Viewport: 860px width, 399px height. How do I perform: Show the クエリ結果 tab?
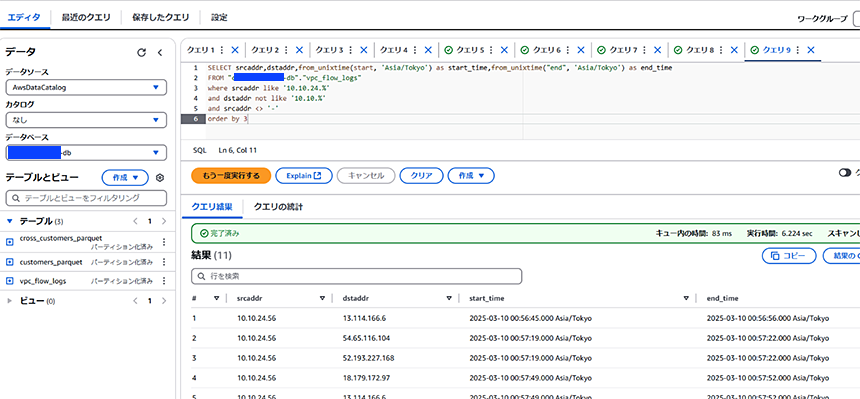212,207
